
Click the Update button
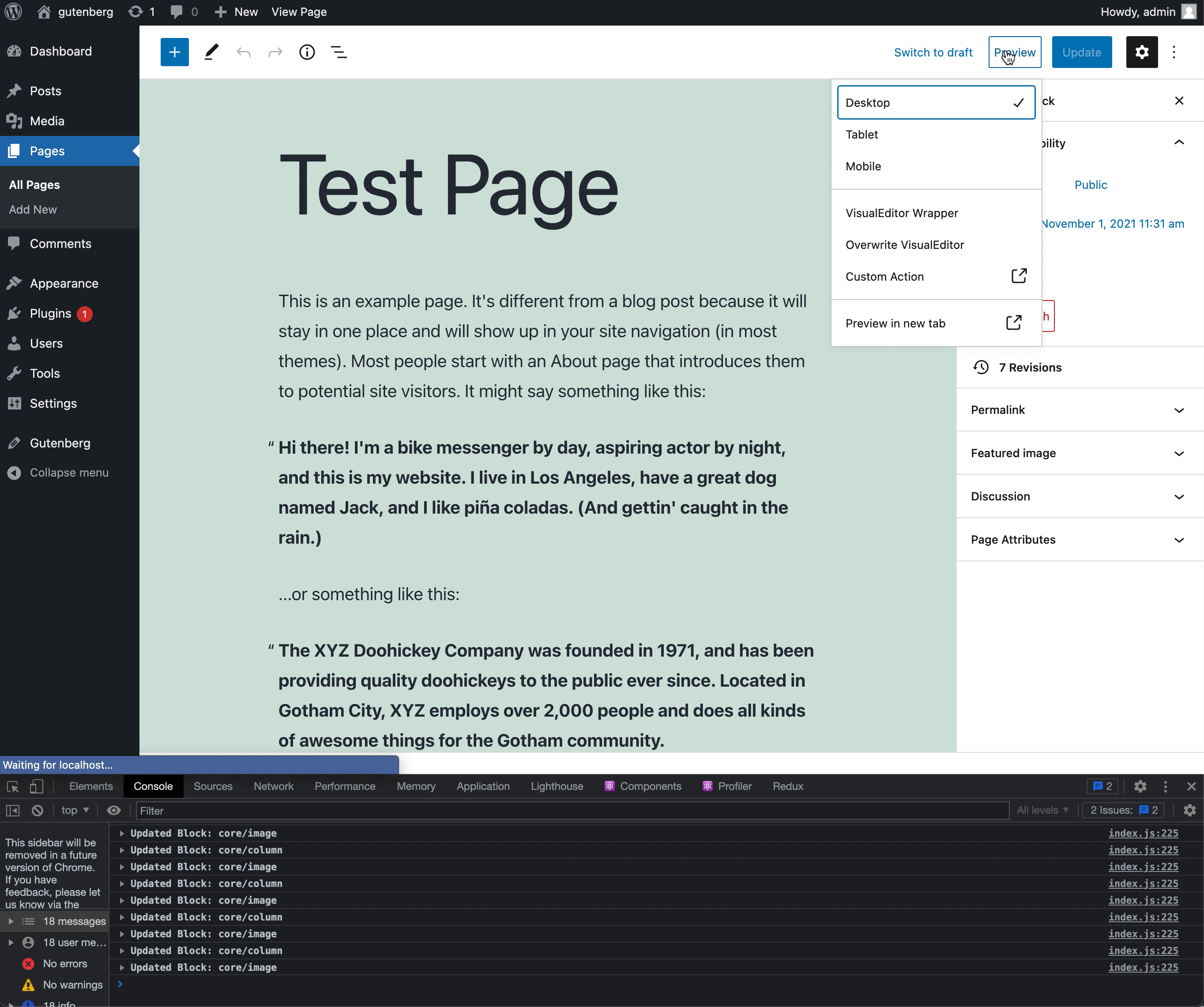(1080, 51)
